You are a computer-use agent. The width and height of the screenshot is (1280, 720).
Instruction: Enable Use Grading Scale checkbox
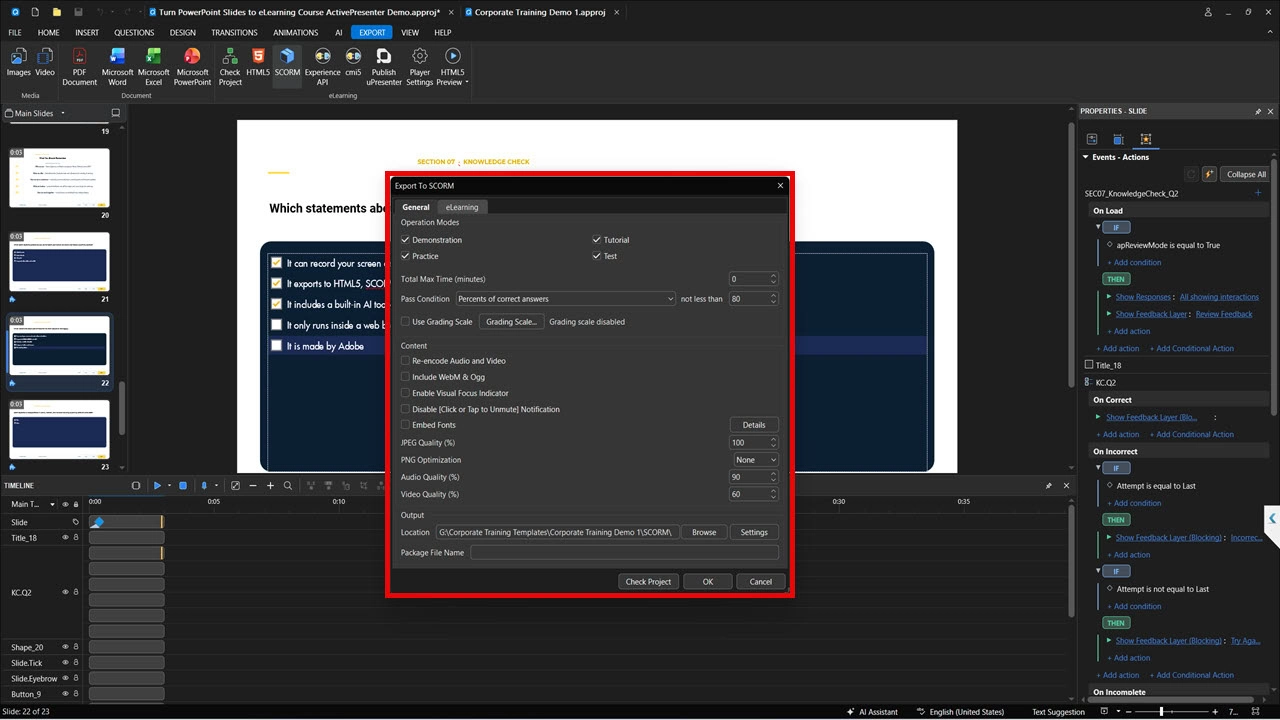[x=406, y=322]
